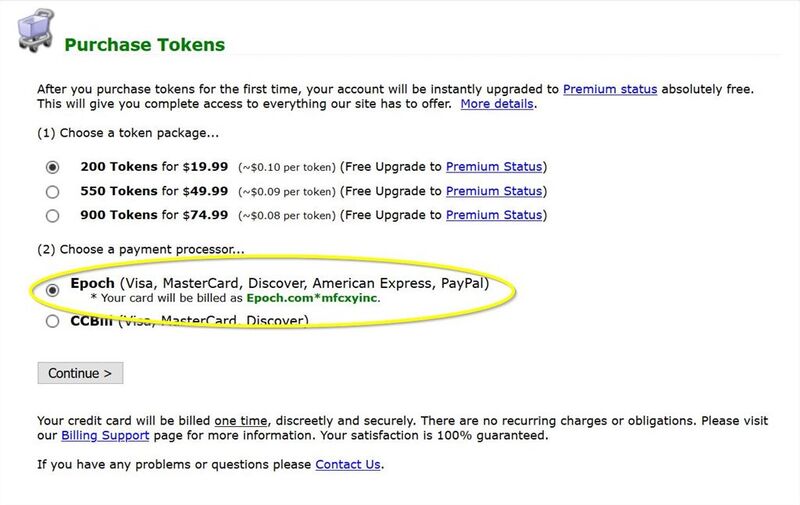Open the More details link
The image size is (800, 505).
coord(497,104)
